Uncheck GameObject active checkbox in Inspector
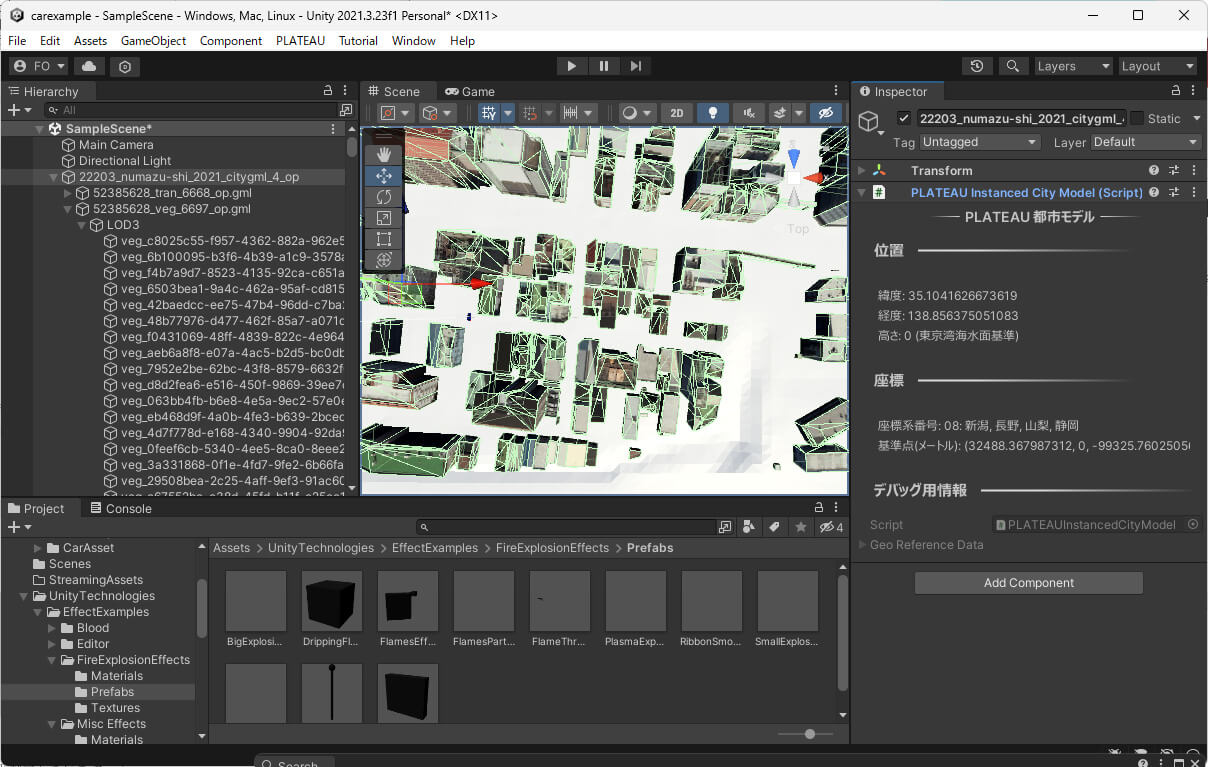This screenshot has width=1208, height=767. coord(905,118)
